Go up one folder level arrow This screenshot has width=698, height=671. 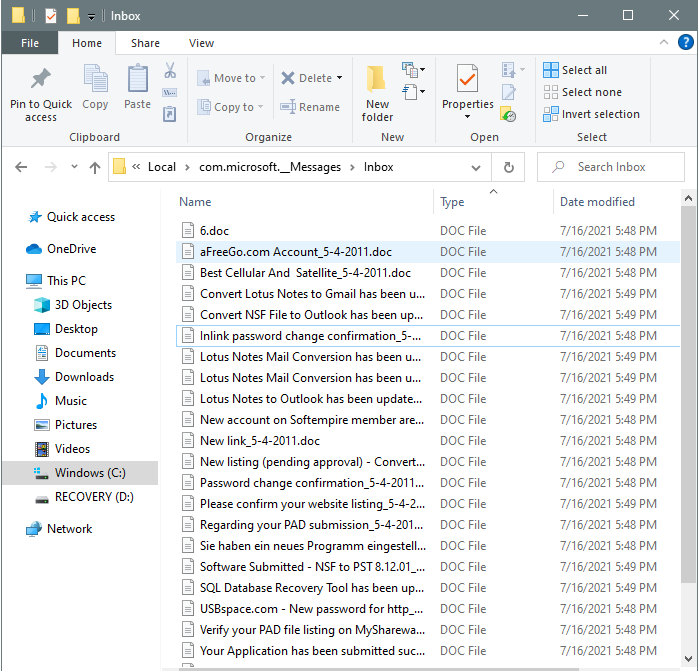(x=95, y=167)
